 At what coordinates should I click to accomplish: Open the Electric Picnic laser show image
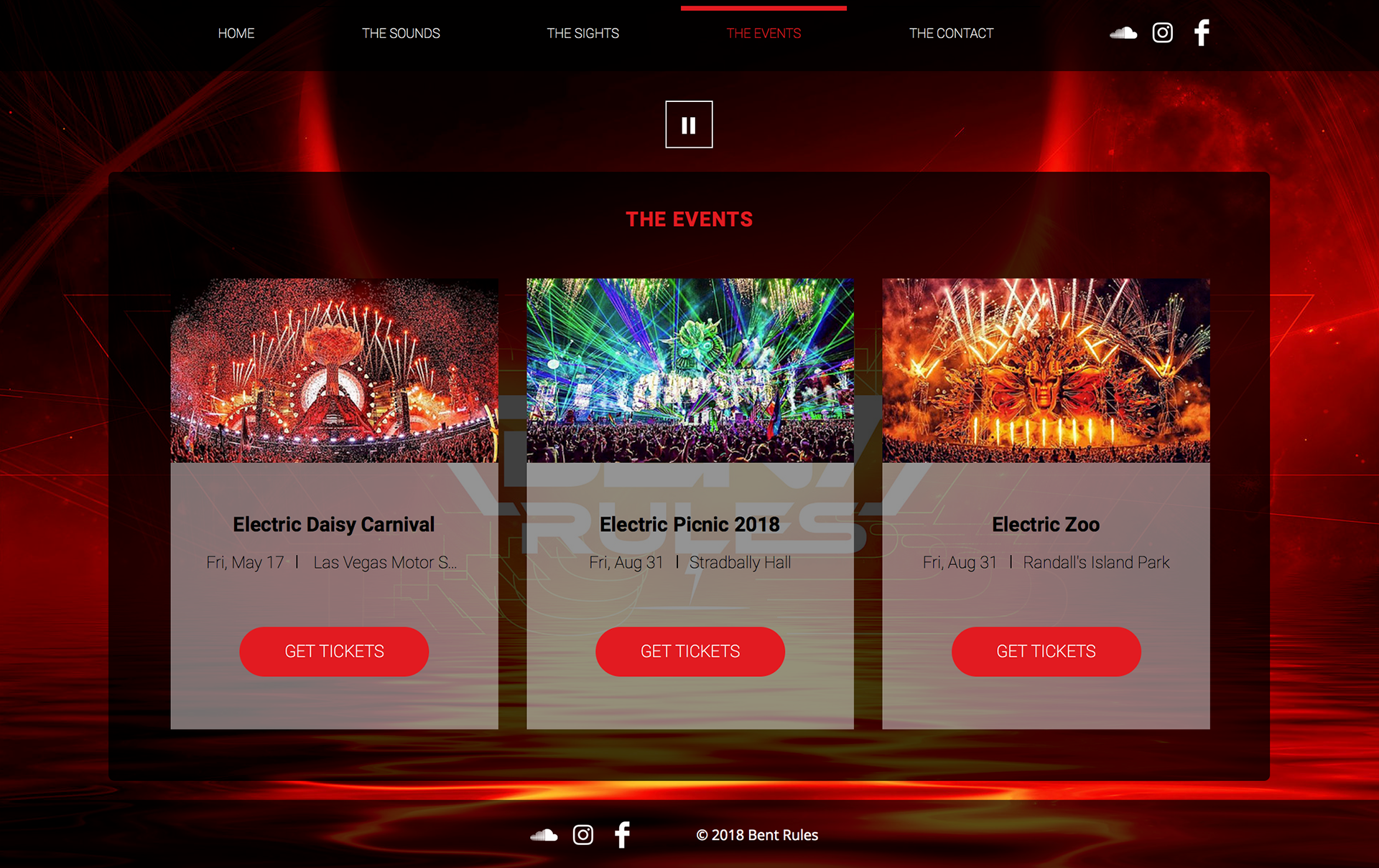coord(690,370)
